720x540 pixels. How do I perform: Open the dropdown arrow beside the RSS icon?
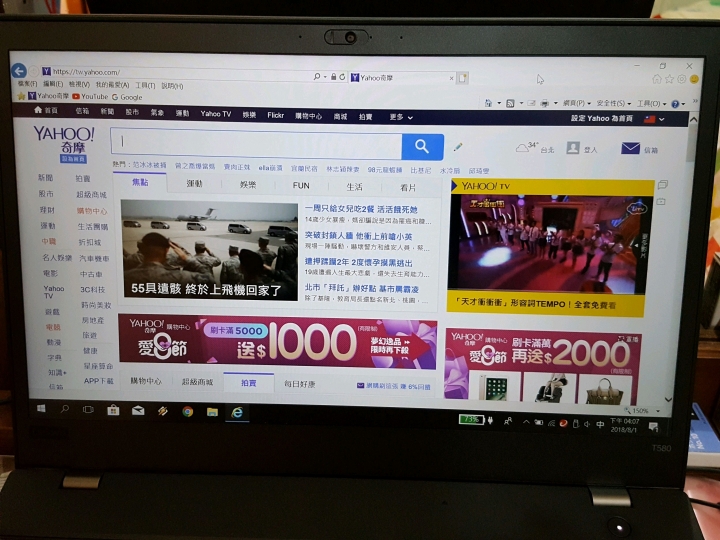click(521, 103)
